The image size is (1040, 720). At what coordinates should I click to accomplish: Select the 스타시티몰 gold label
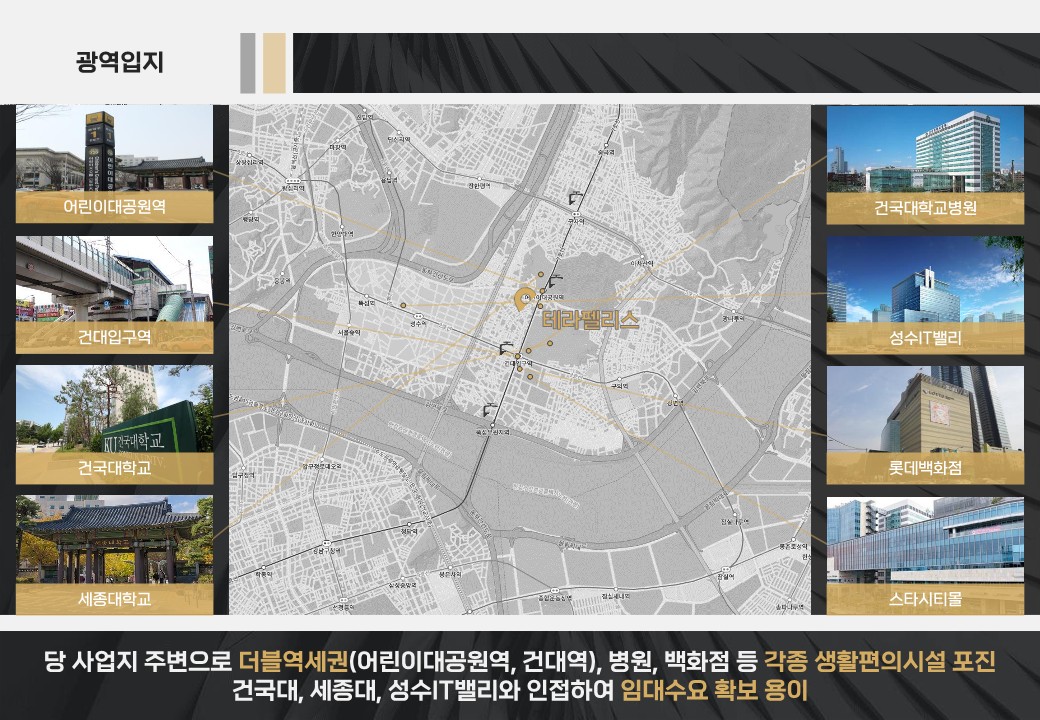click(x=925, y=599)
